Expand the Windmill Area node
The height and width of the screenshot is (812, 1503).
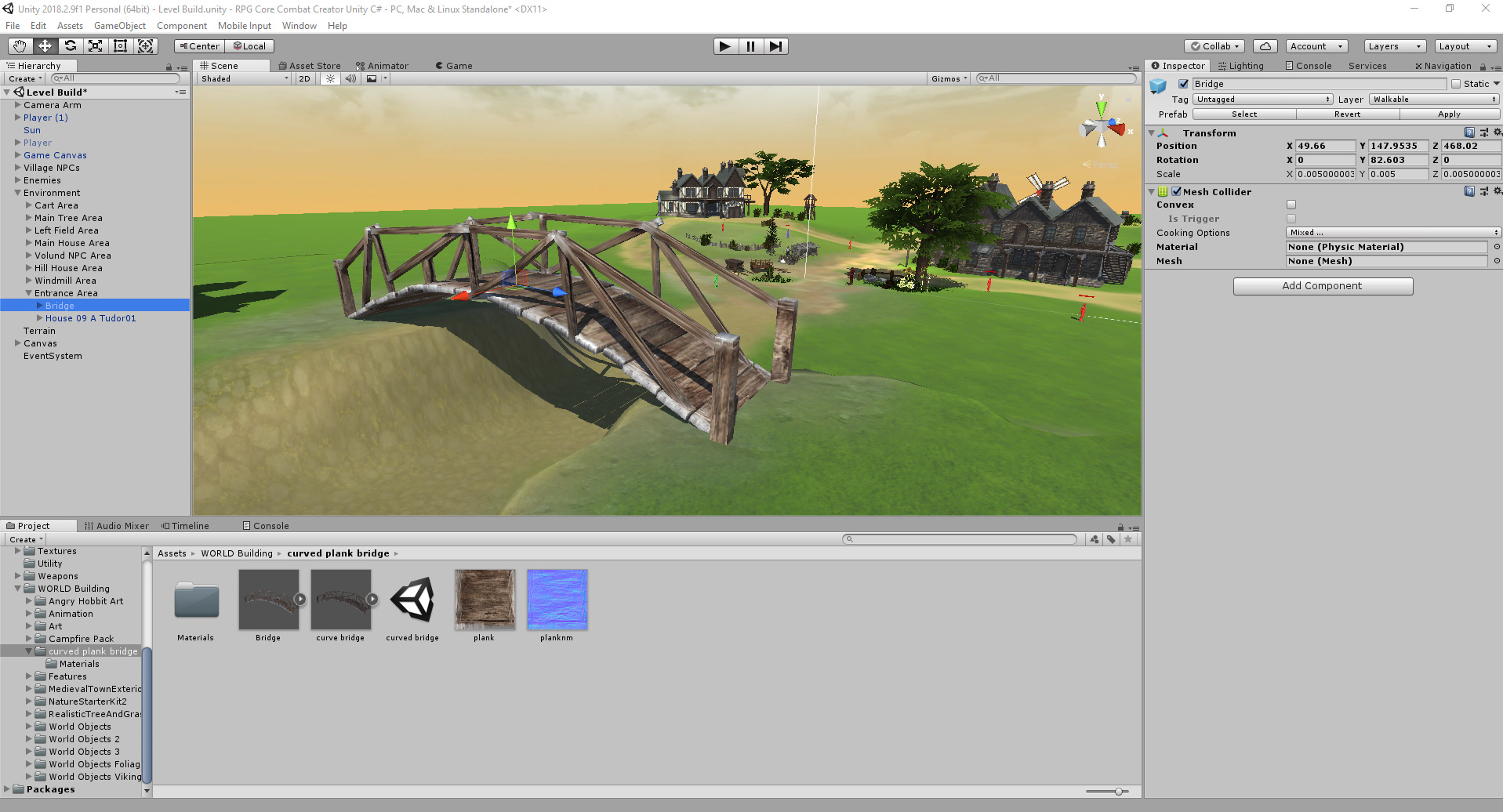[29, 281]
